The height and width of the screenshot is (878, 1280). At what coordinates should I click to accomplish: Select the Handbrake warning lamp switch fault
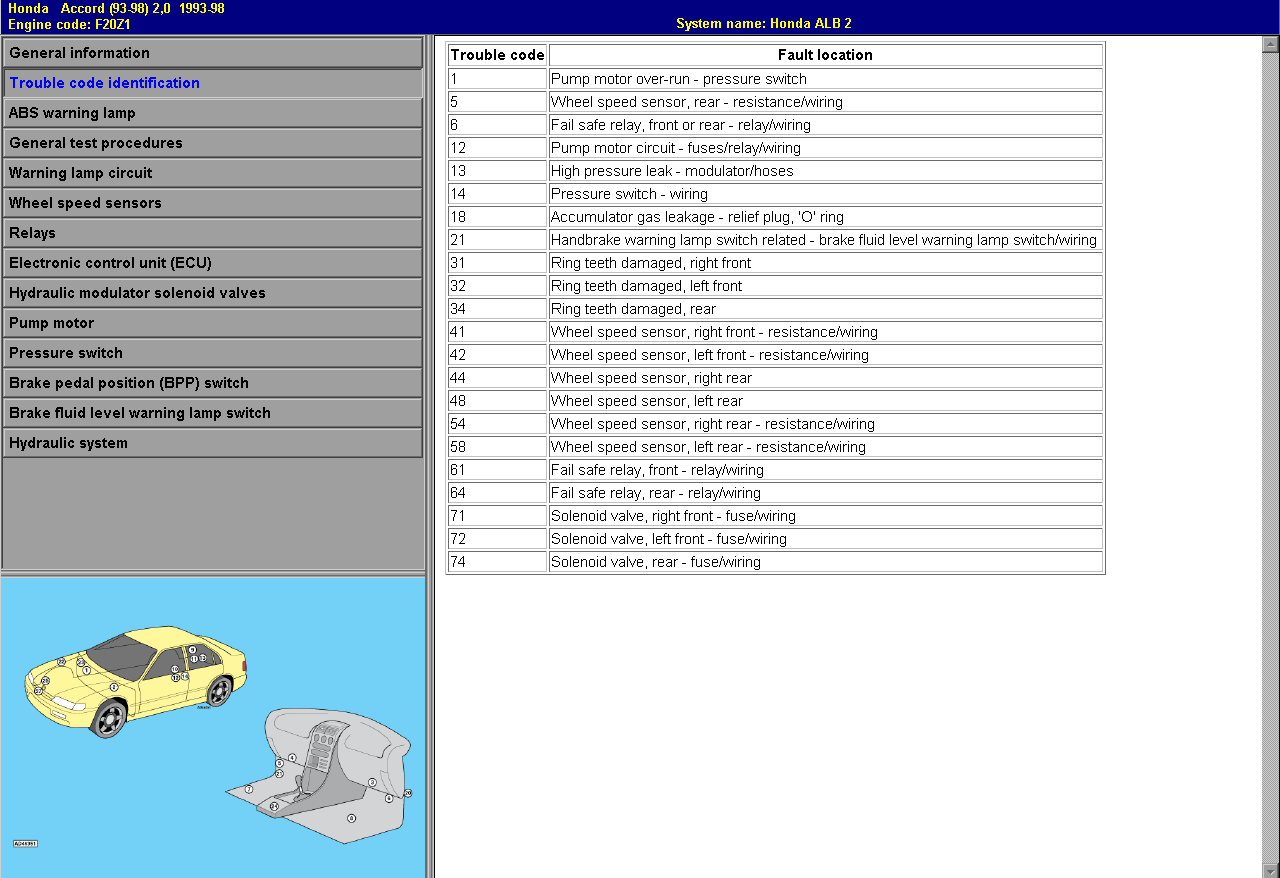(826, 240)
